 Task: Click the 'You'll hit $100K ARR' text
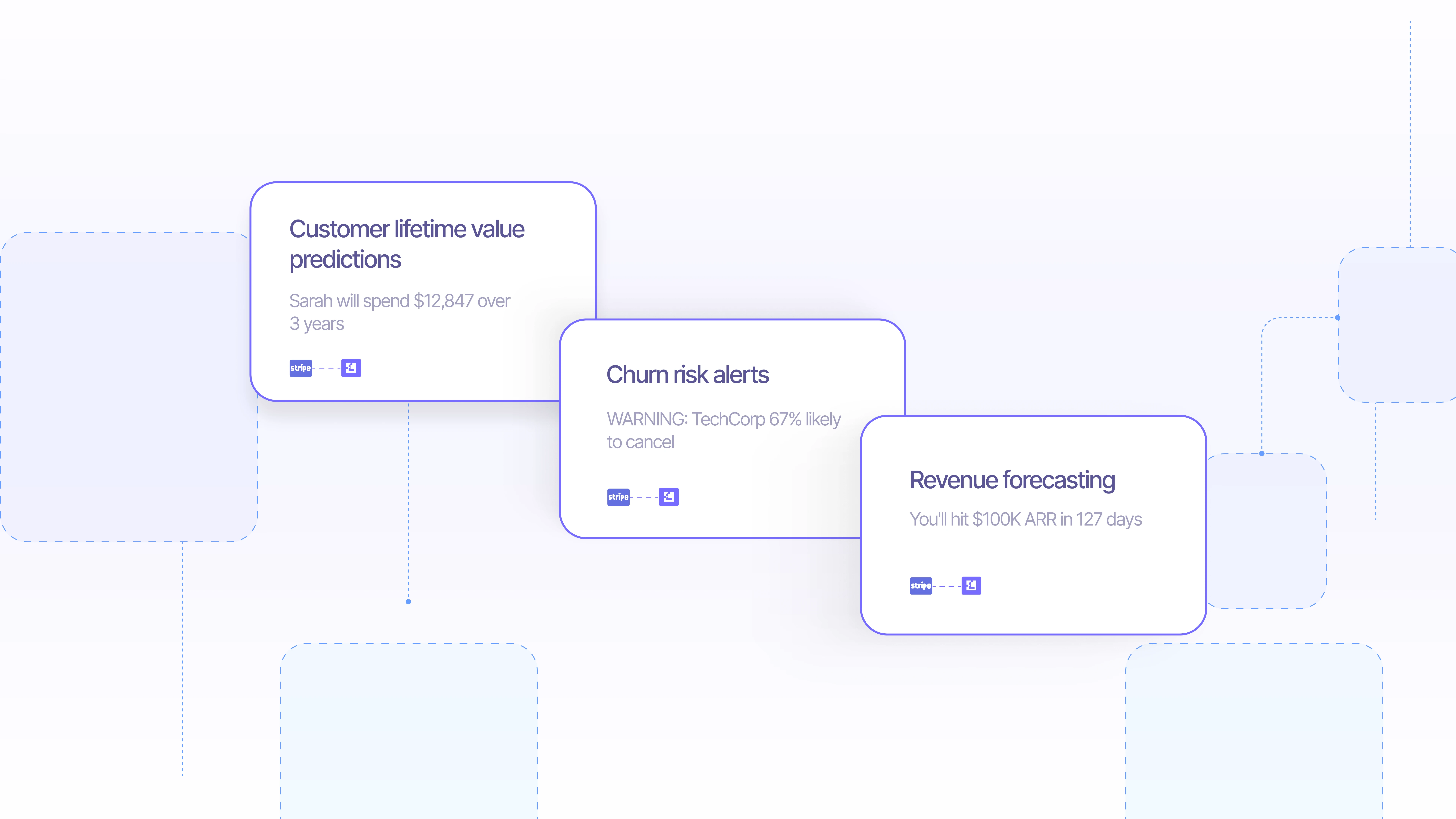(x=1025, y=519)
